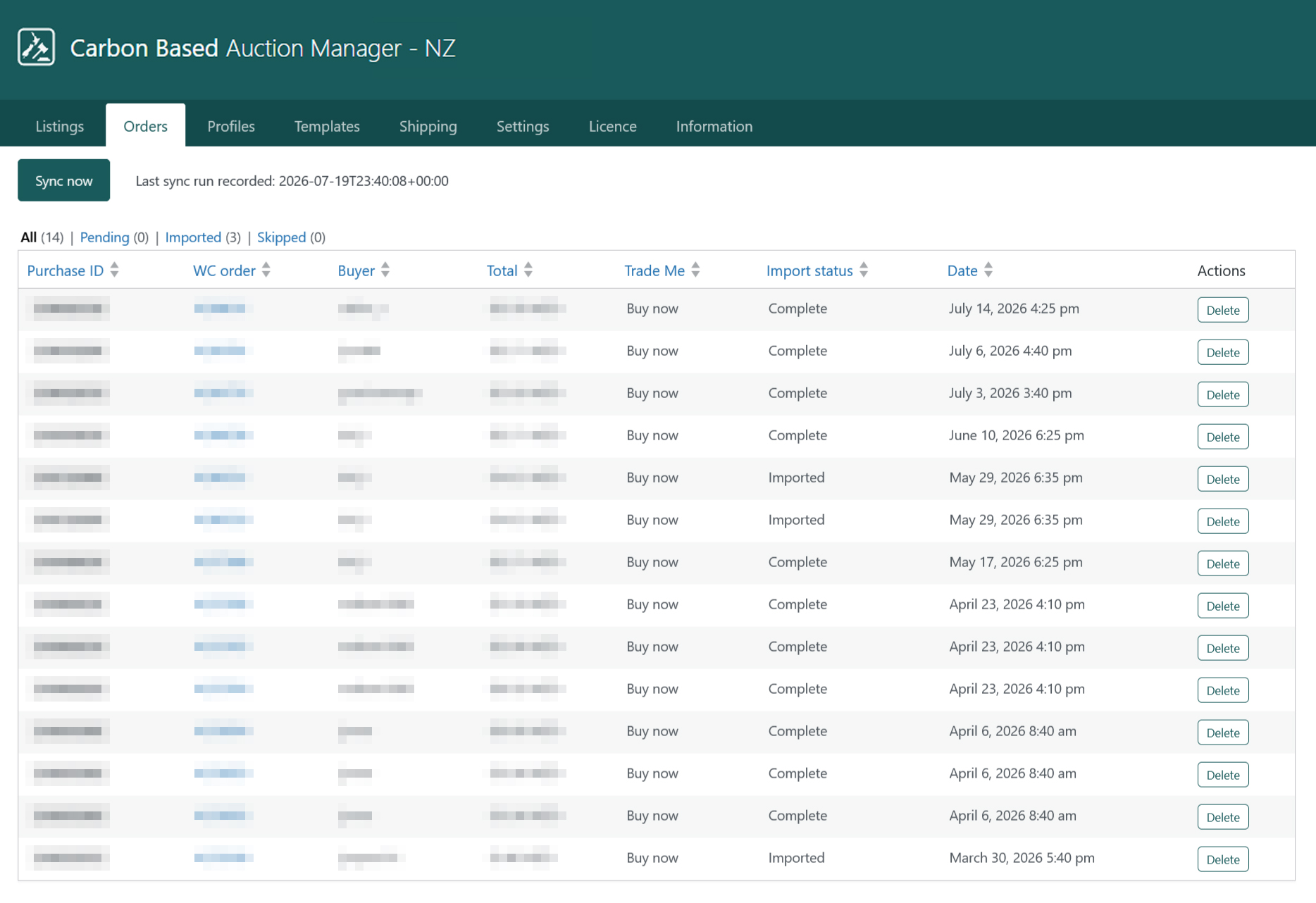
Task: Open the Licence tab
Action: coord(613,126)
